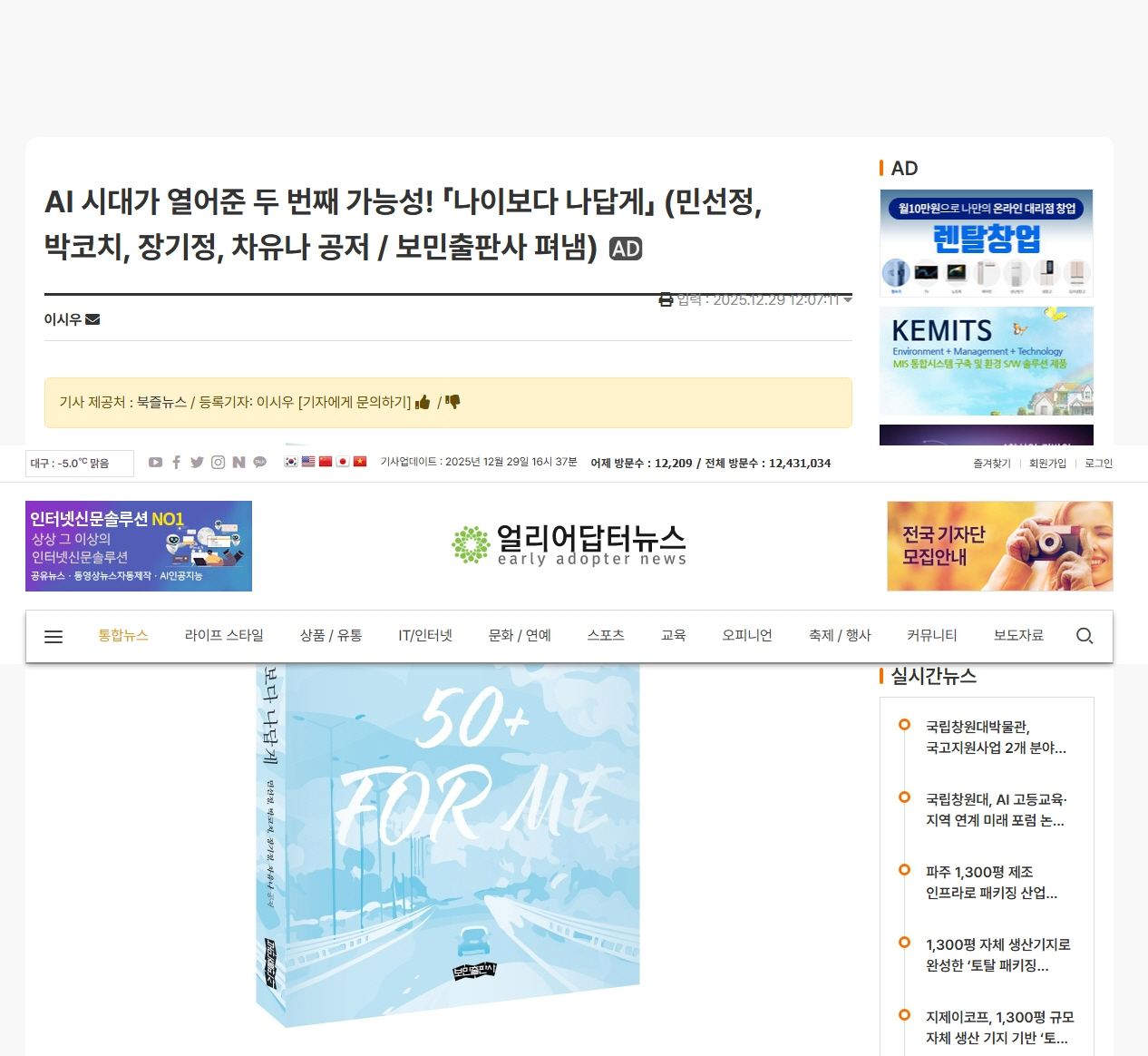Email reporter via envelope icon next to 이시우
This screenshot has height=1056, width=1148.
coord(92,319)
